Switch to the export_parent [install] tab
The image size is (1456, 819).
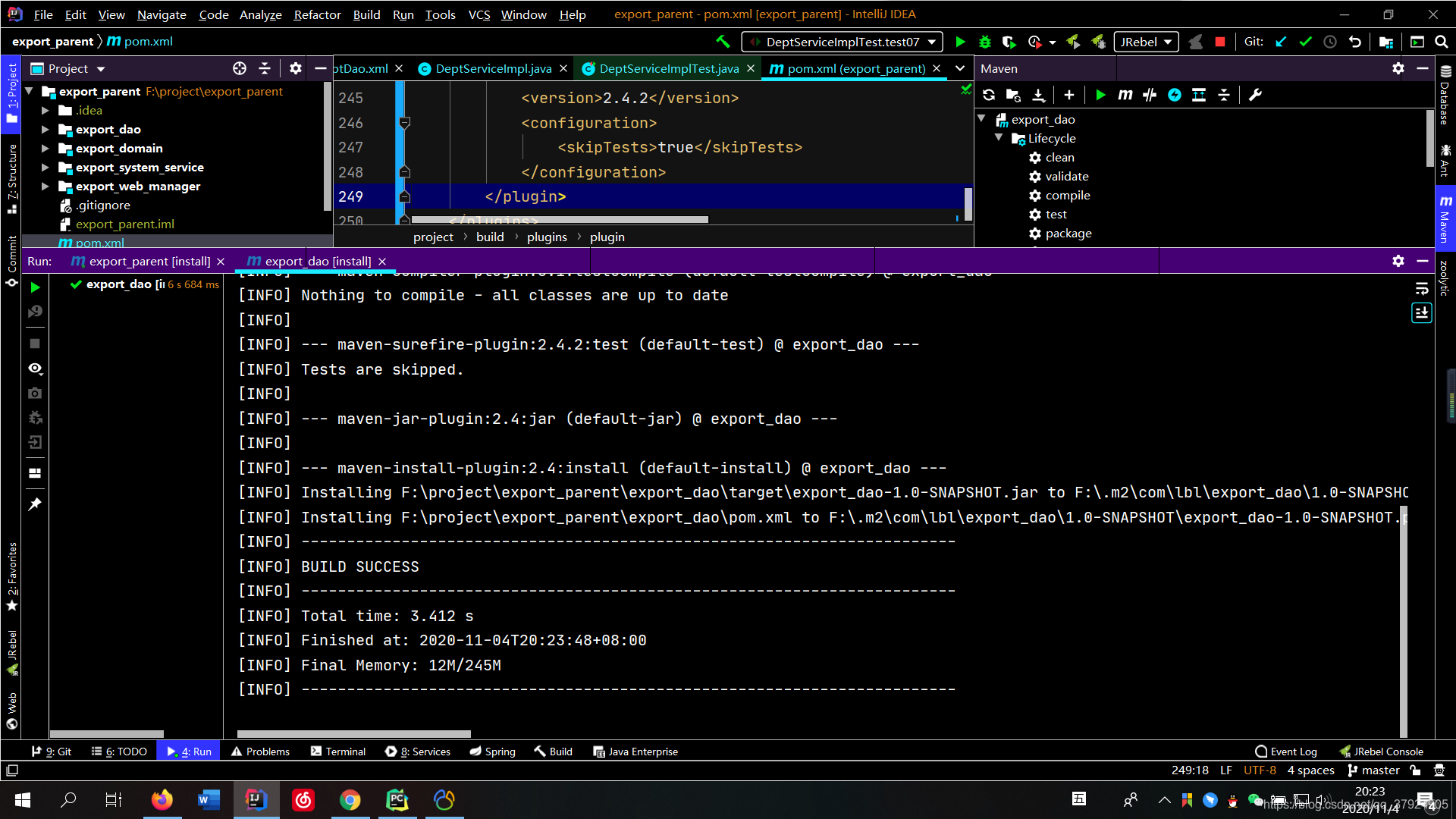[x=147, y=261]
